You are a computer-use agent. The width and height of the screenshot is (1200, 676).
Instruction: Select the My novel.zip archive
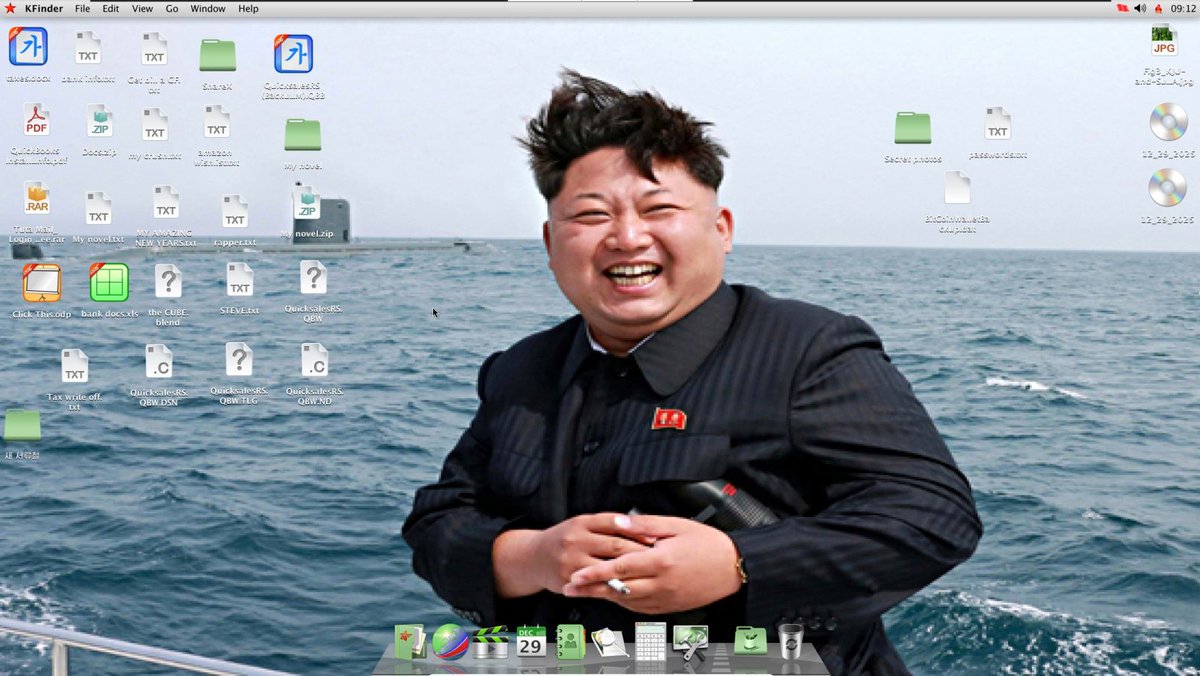coord(306,203)
